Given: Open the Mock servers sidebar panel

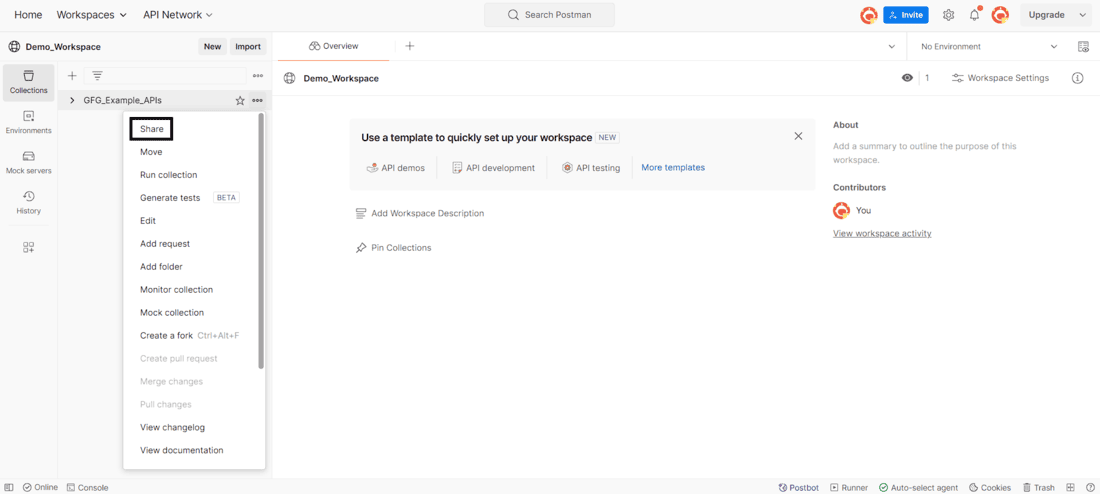Looking at the screenshot, I should 29,162.
